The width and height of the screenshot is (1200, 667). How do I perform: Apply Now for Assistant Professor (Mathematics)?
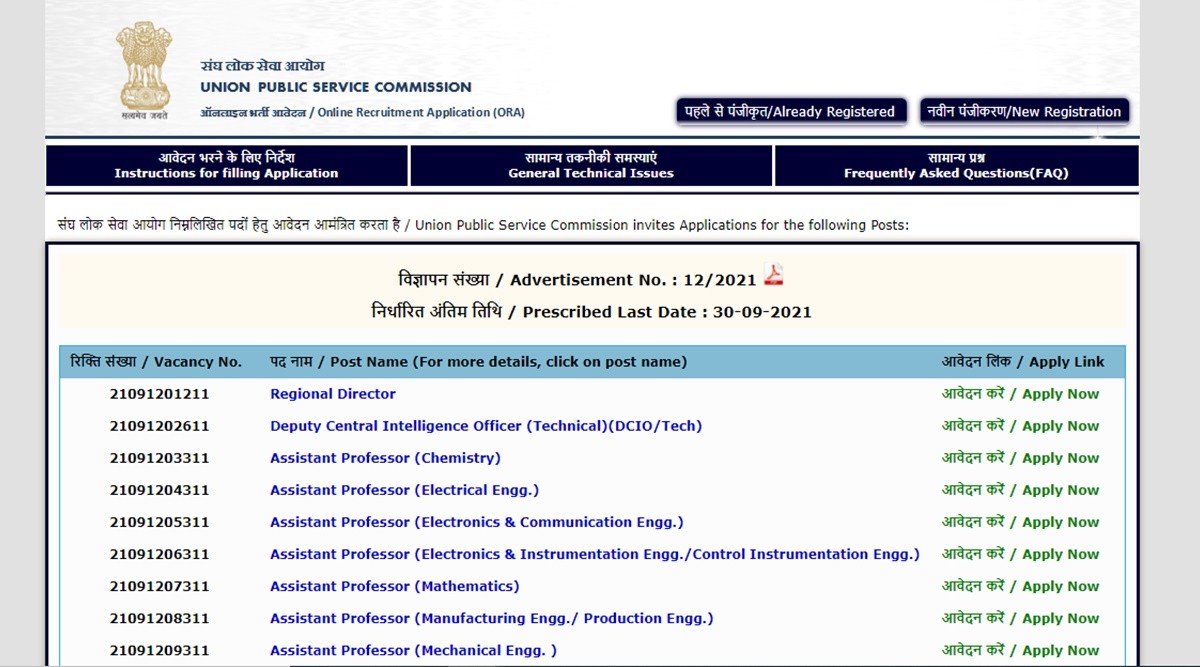(x=1020, y=586)
